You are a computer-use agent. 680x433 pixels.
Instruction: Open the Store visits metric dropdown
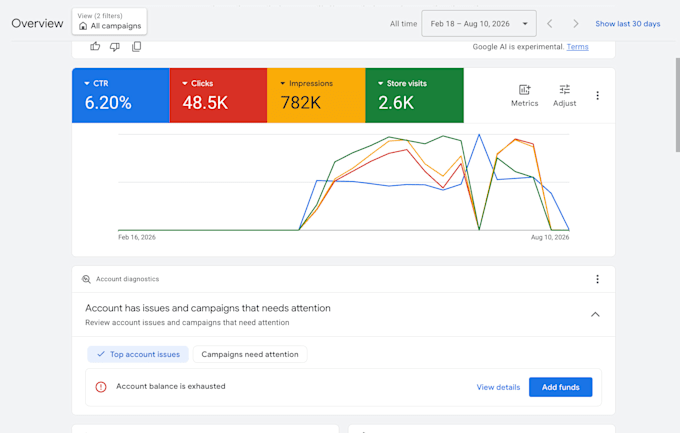coord(402,83)
